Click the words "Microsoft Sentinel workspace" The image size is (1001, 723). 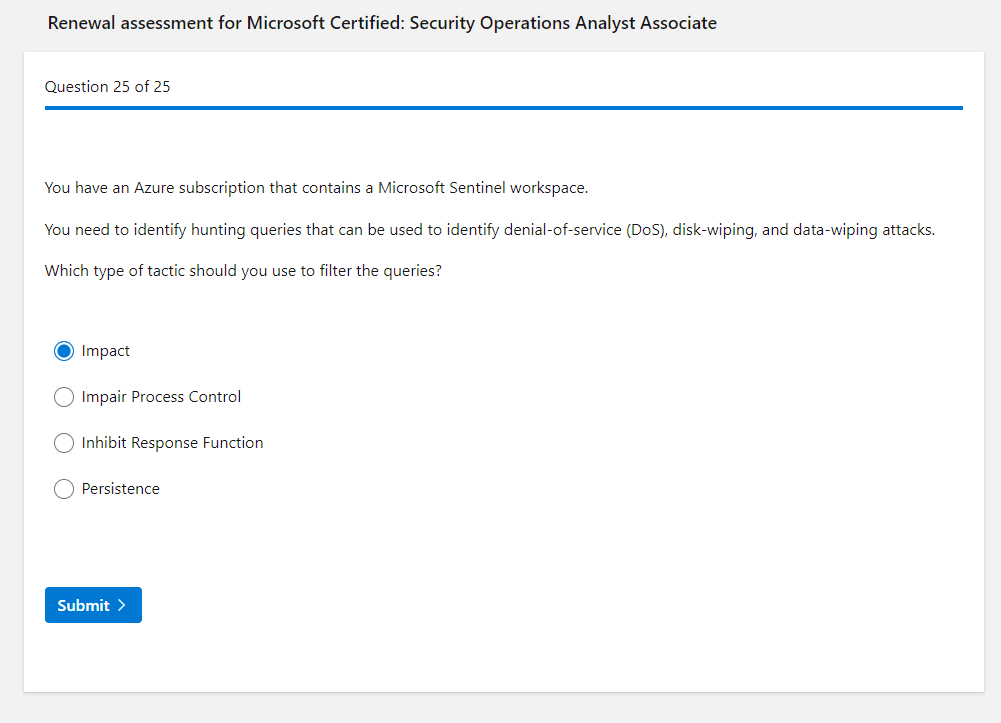click(482, 188)
